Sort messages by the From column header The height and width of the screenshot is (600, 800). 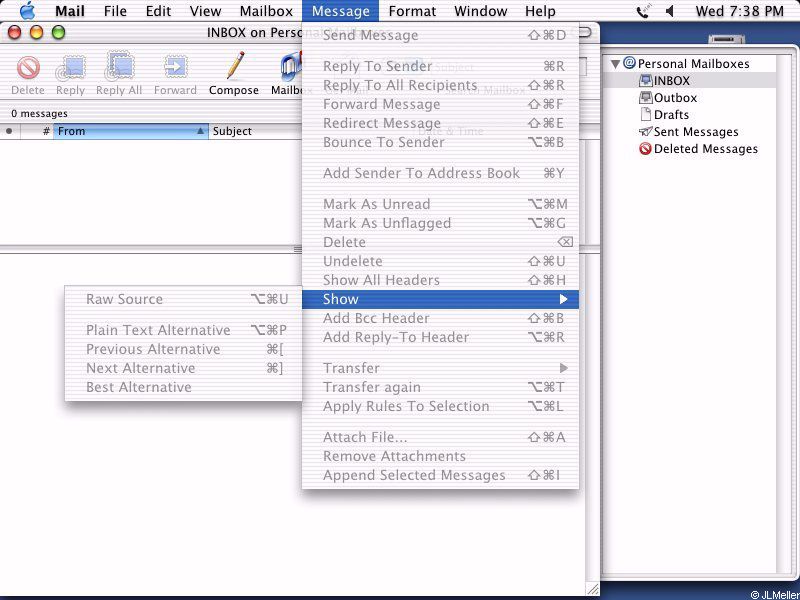pyautogui.click(x=131, y=131)
